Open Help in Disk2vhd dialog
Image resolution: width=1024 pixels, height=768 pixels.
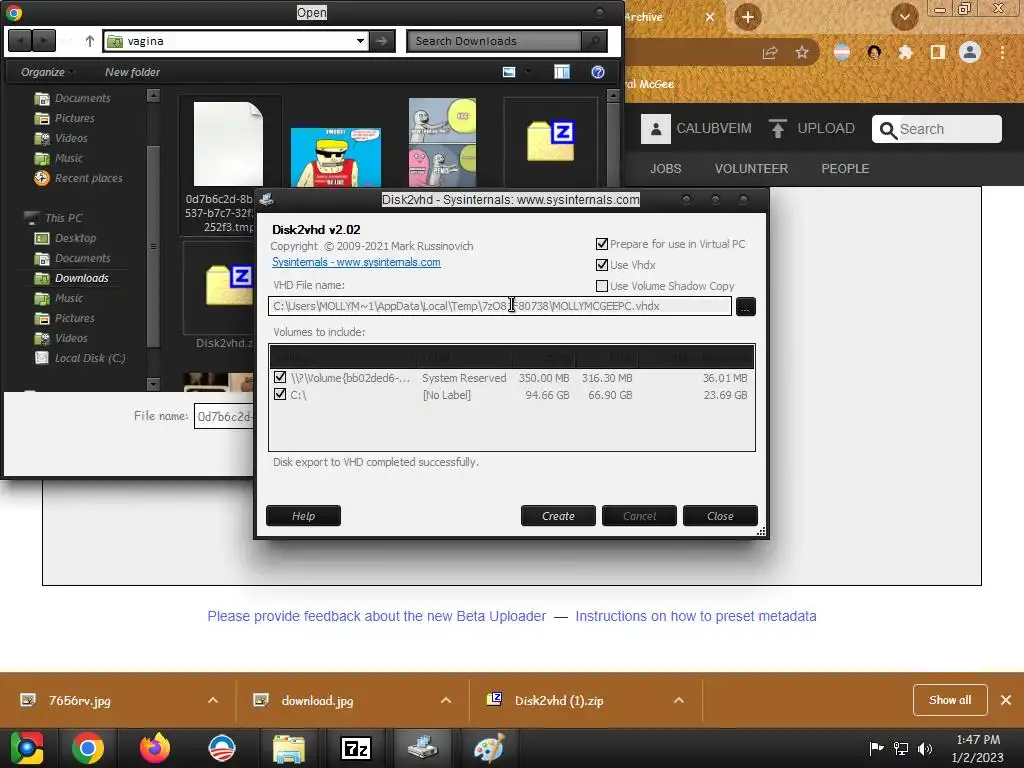(x=303, y=516)
